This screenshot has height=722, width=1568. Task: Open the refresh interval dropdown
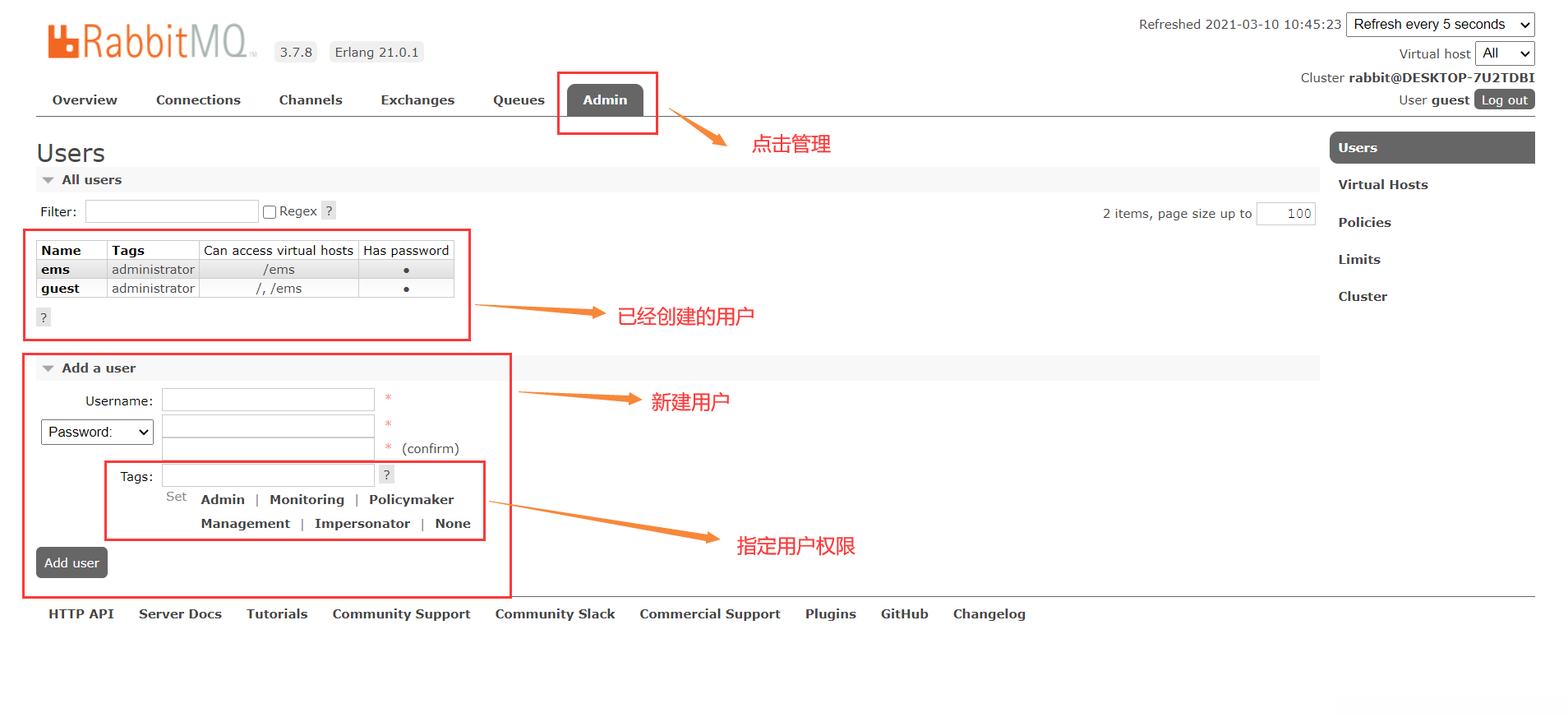click(1441, 25)
